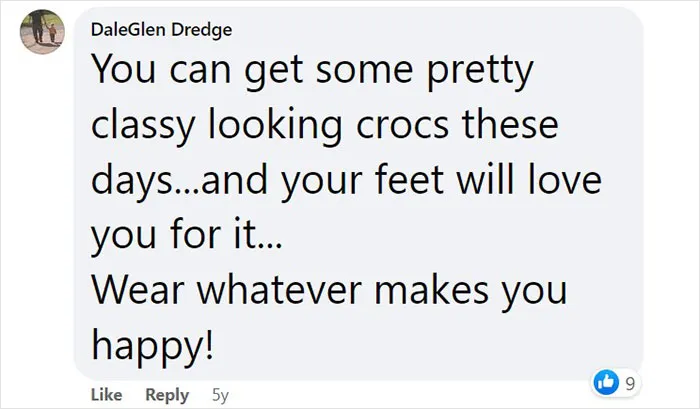View the 9 reactions count

(630, 383)
